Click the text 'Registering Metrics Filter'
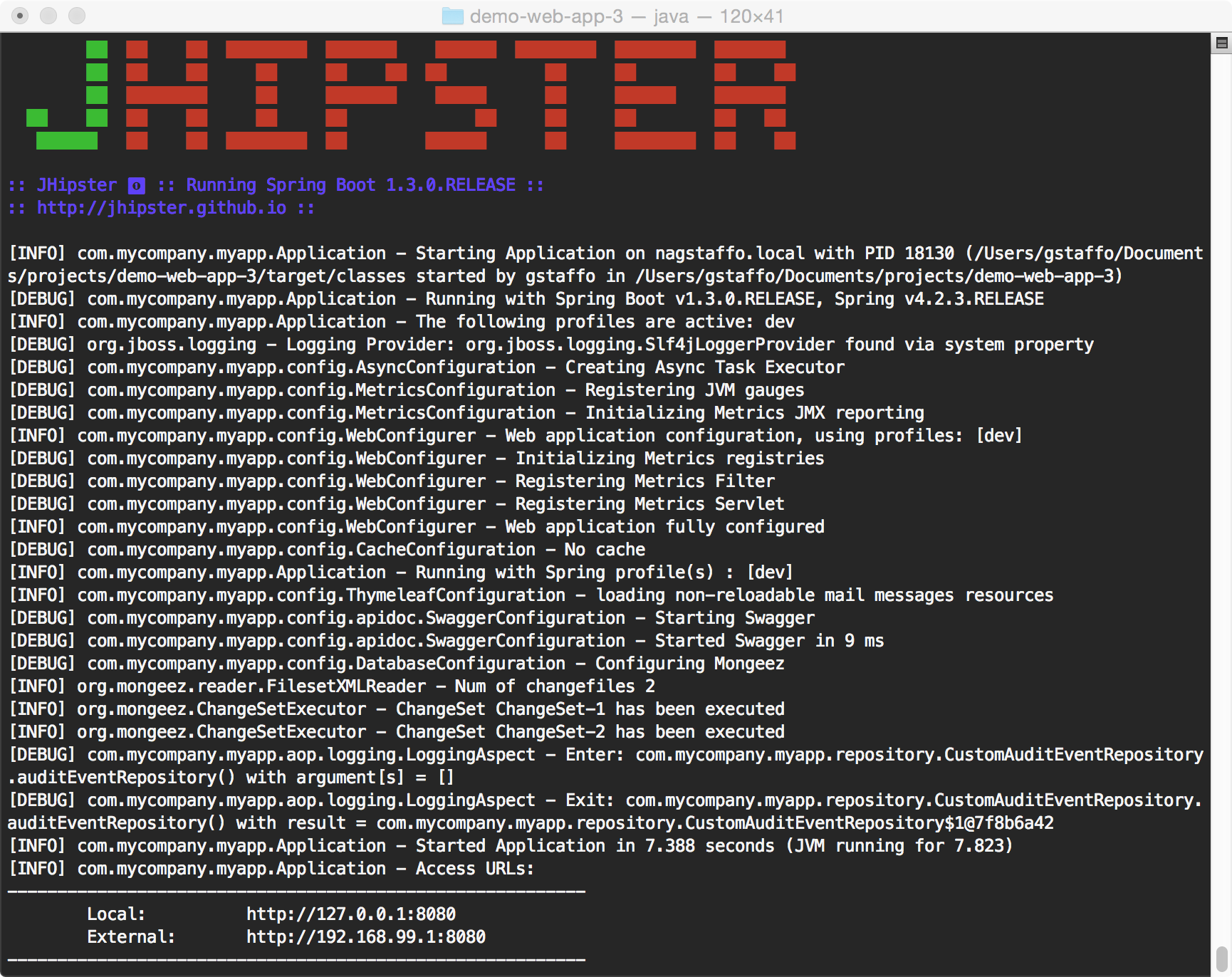The image size is (1232, 977). (645, 481)
